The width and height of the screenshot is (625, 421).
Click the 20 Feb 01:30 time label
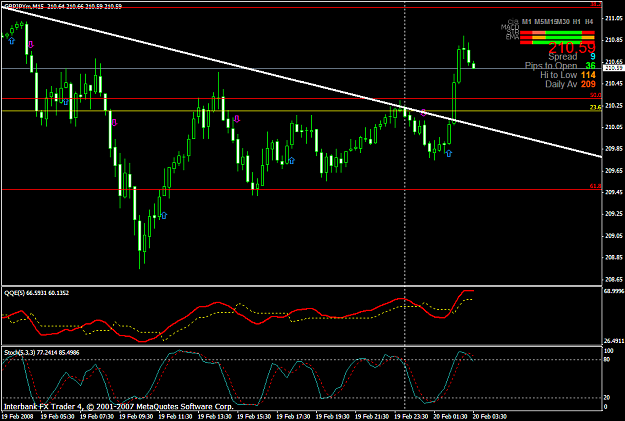coord(451,417)
